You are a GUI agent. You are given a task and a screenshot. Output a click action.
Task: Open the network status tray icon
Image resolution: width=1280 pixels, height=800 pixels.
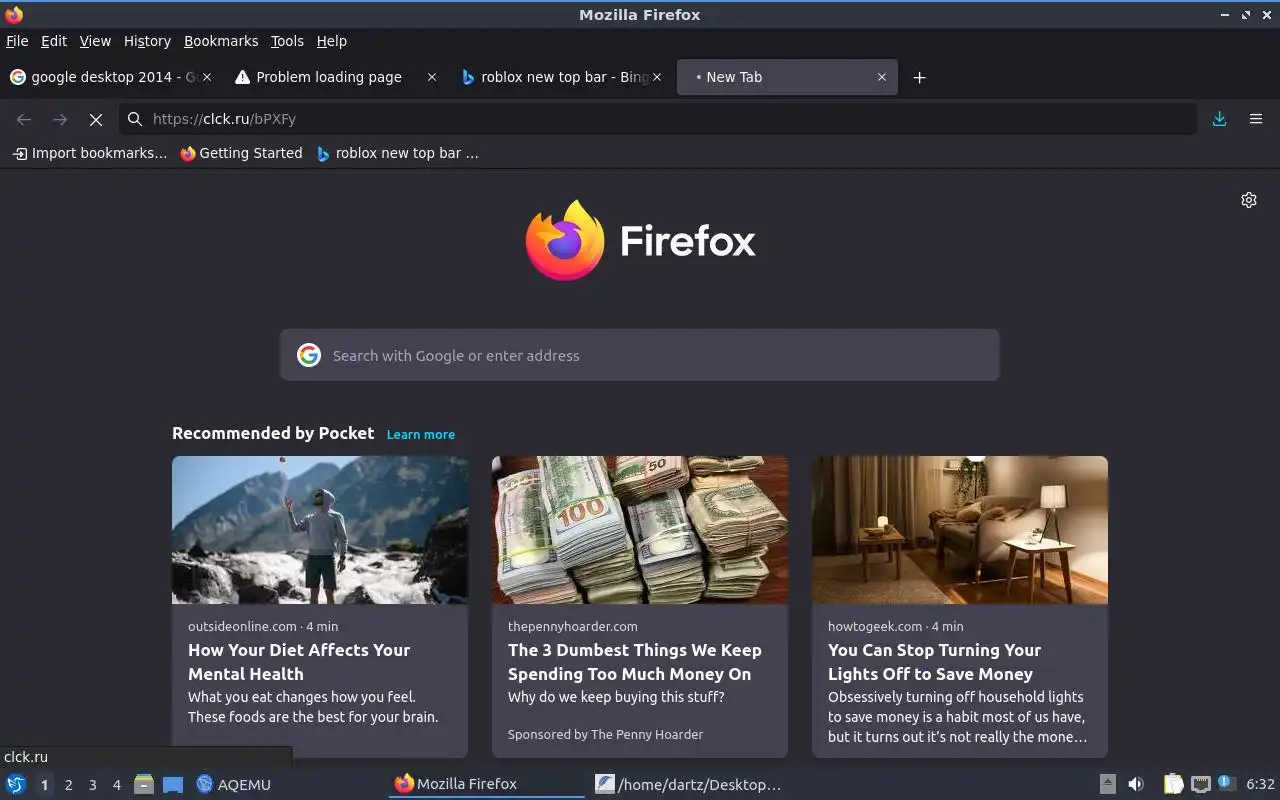1201,784
